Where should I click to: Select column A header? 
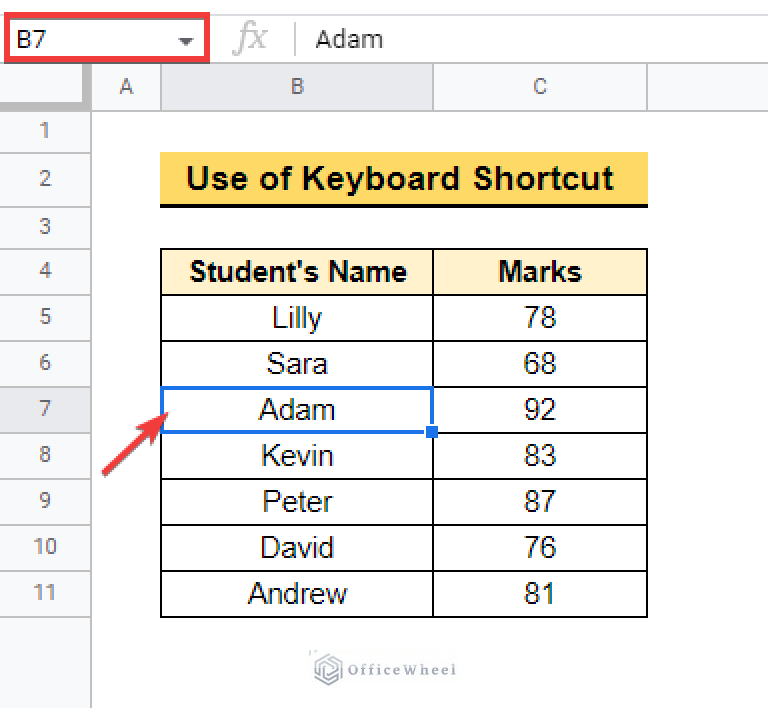(x=126, y=87)
